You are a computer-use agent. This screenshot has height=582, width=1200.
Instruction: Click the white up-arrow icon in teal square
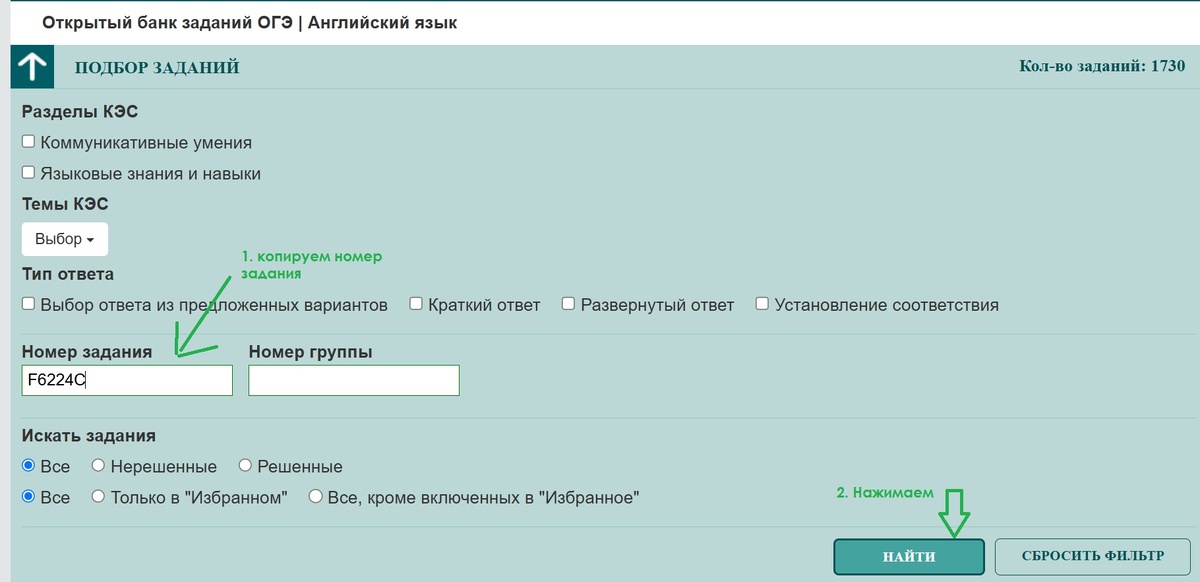click(33, 66)
